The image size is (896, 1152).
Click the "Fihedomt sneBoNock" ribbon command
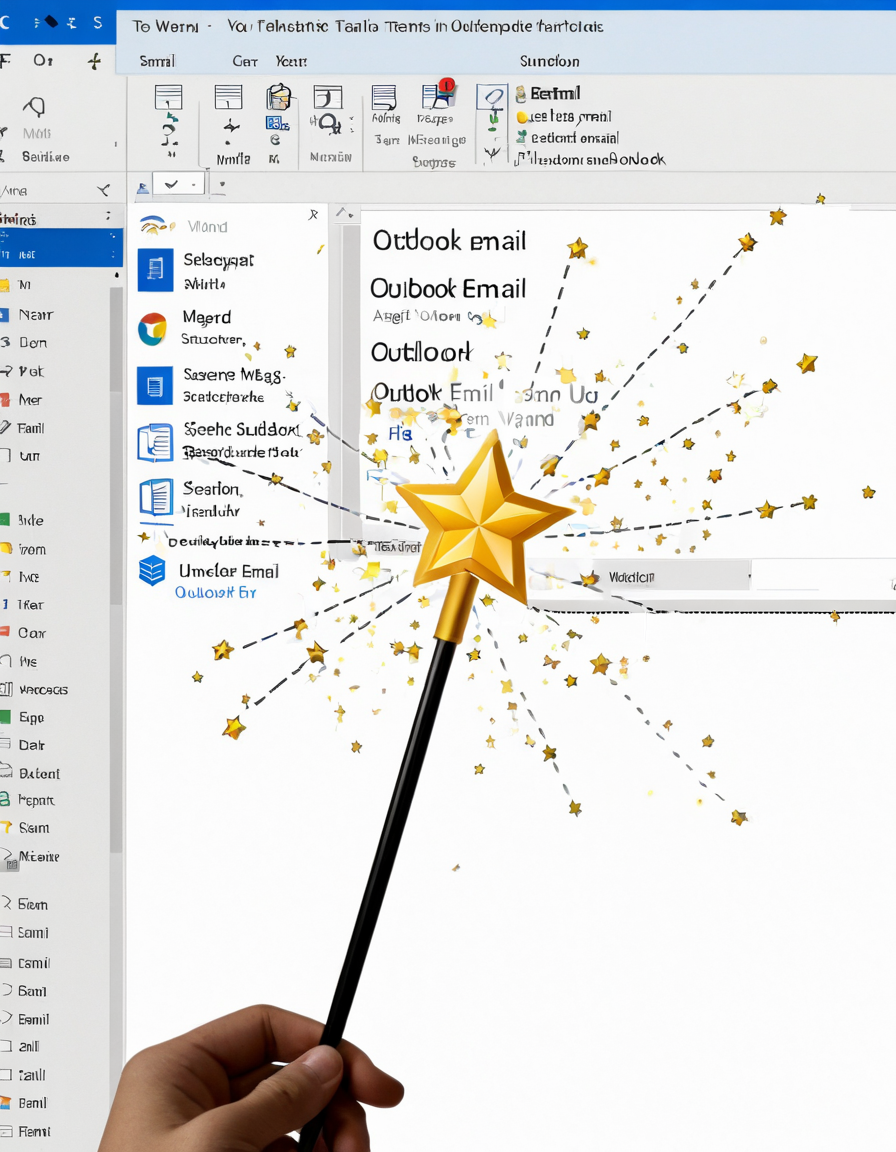click(590, 159)
